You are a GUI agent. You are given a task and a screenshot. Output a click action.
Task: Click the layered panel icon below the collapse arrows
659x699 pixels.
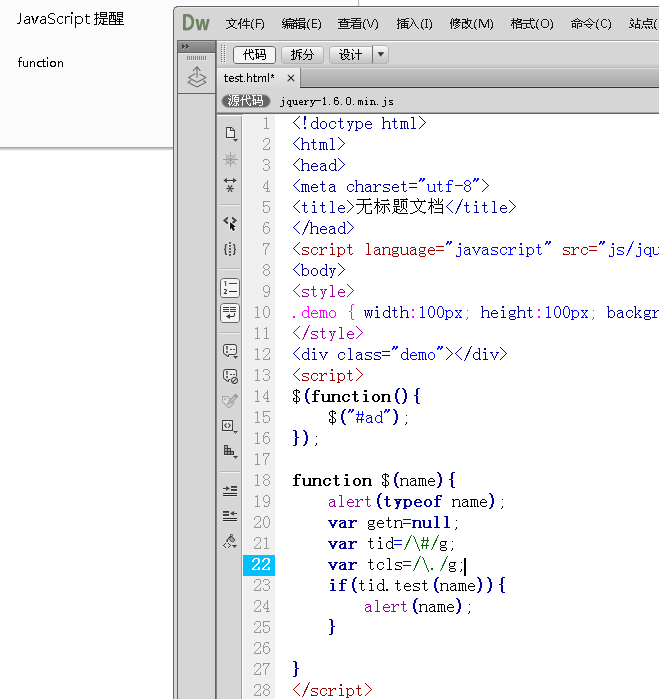(197, 77)
